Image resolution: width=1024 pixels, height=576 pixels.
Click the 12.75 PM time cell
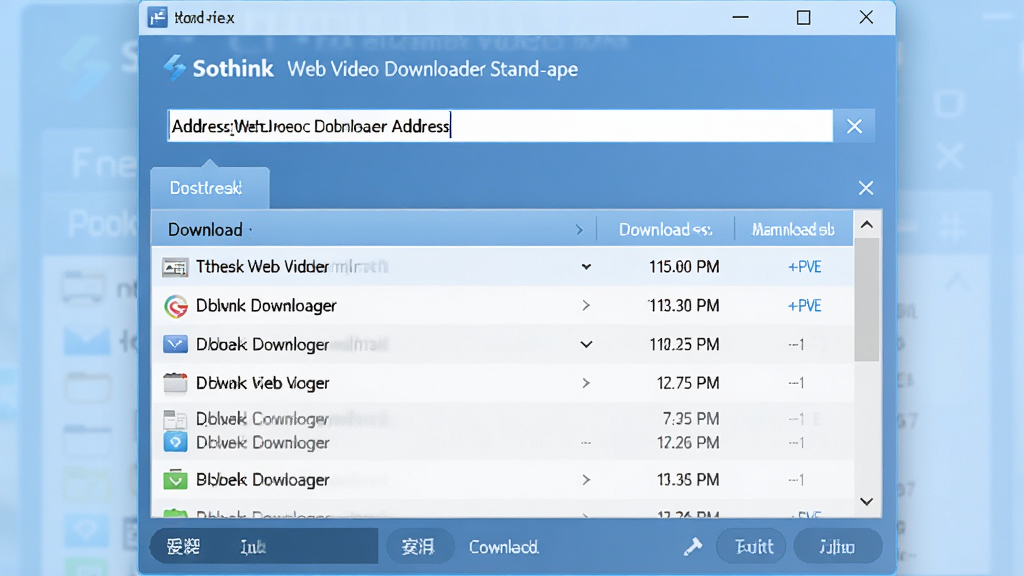pos(688,383)
